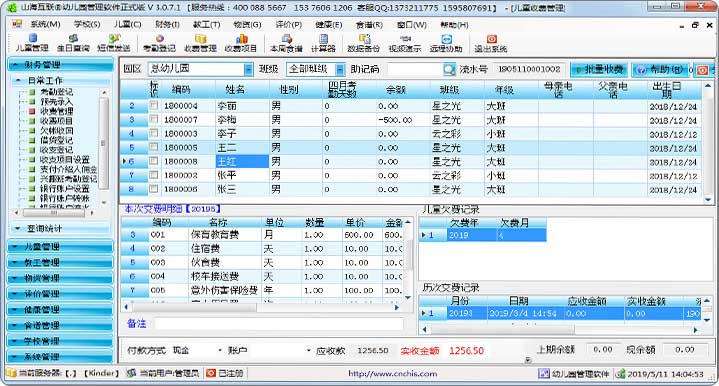The image size is (719, 386).
Task: Open http://www.cnchis.com link
Action: 393,374
